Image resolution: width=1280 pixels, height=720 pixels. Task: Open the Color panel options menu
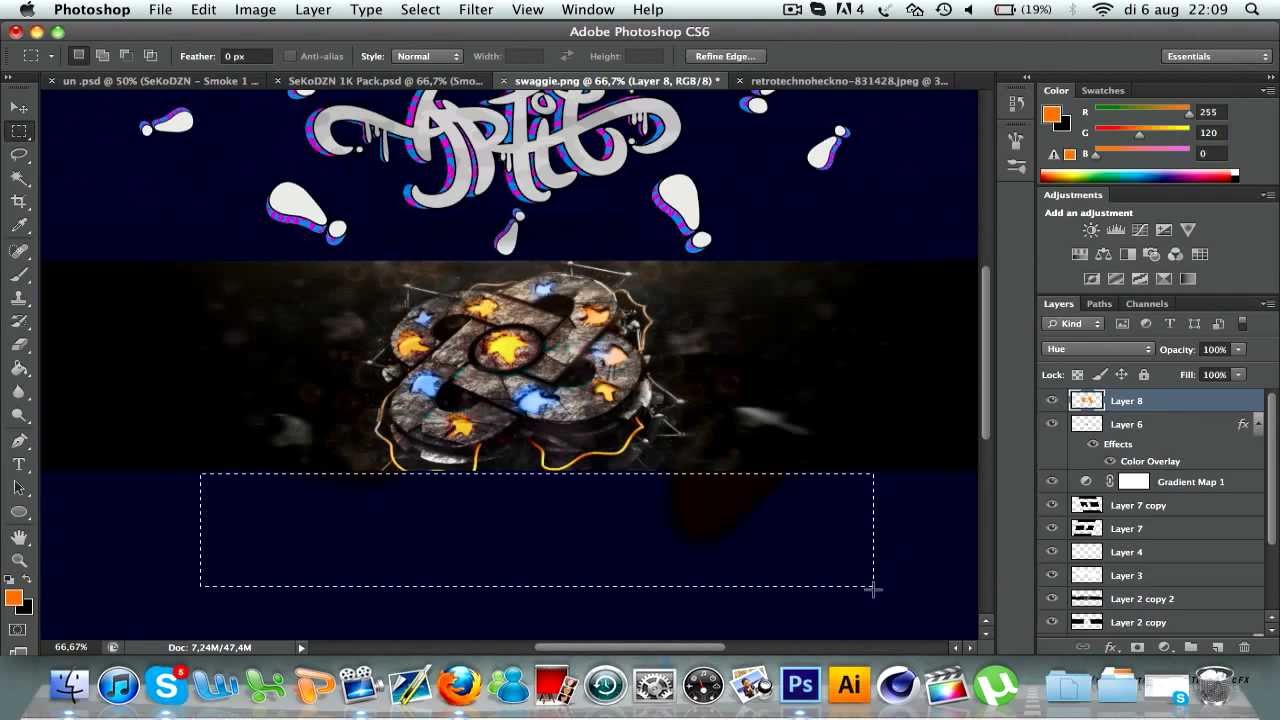coord(1269,90)
